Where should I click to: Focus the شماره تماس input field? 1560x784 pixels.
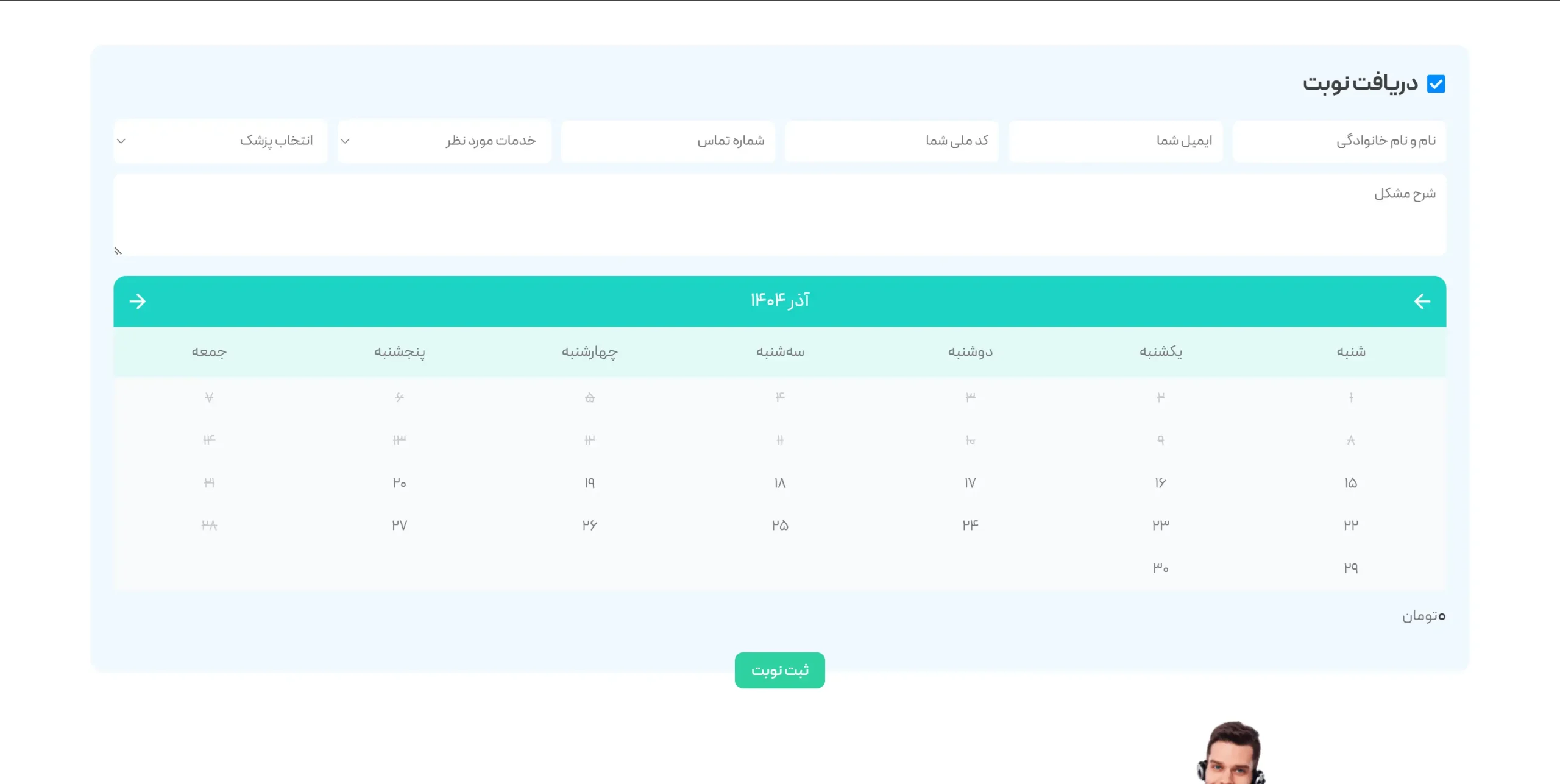668,141
